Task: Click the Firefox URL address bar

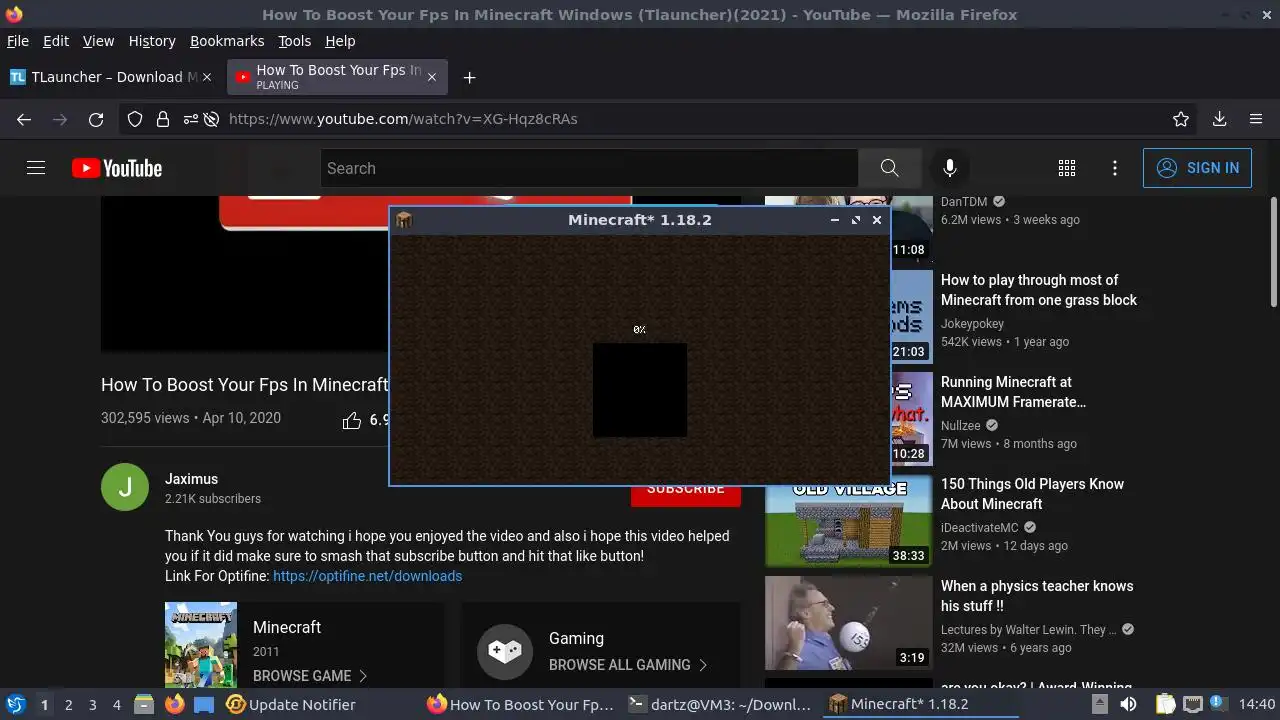Action: pyautogui.click(x=660, y=119)
